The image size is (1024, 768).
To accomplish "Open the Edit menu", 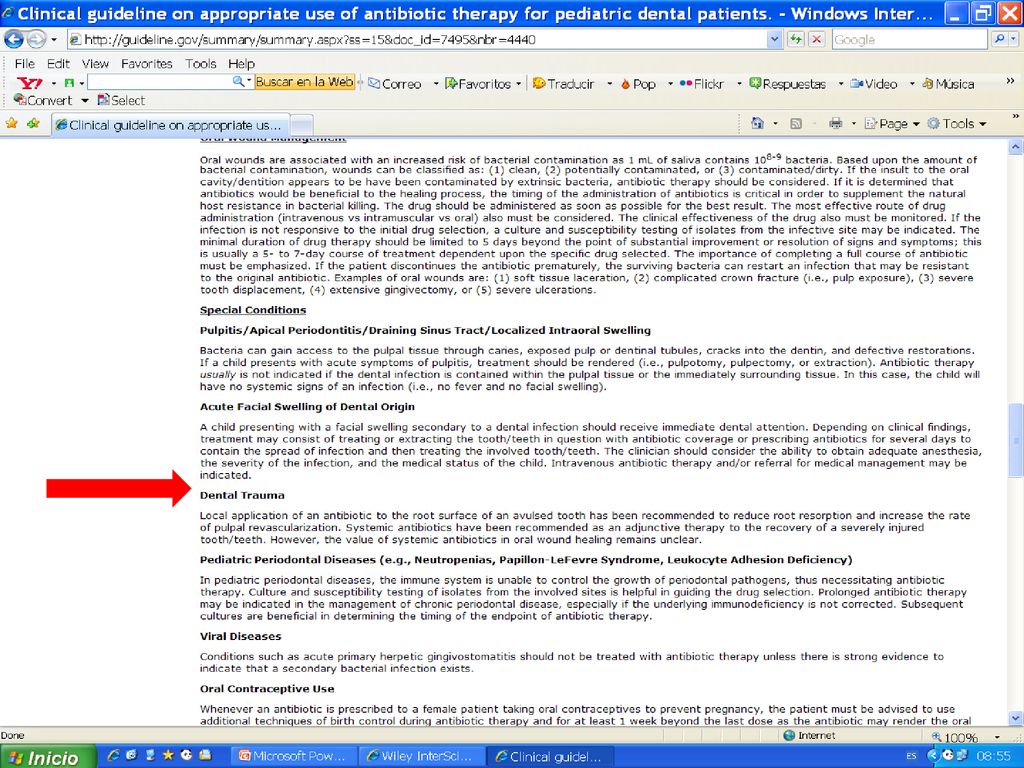I will click(x=58, y=63).
